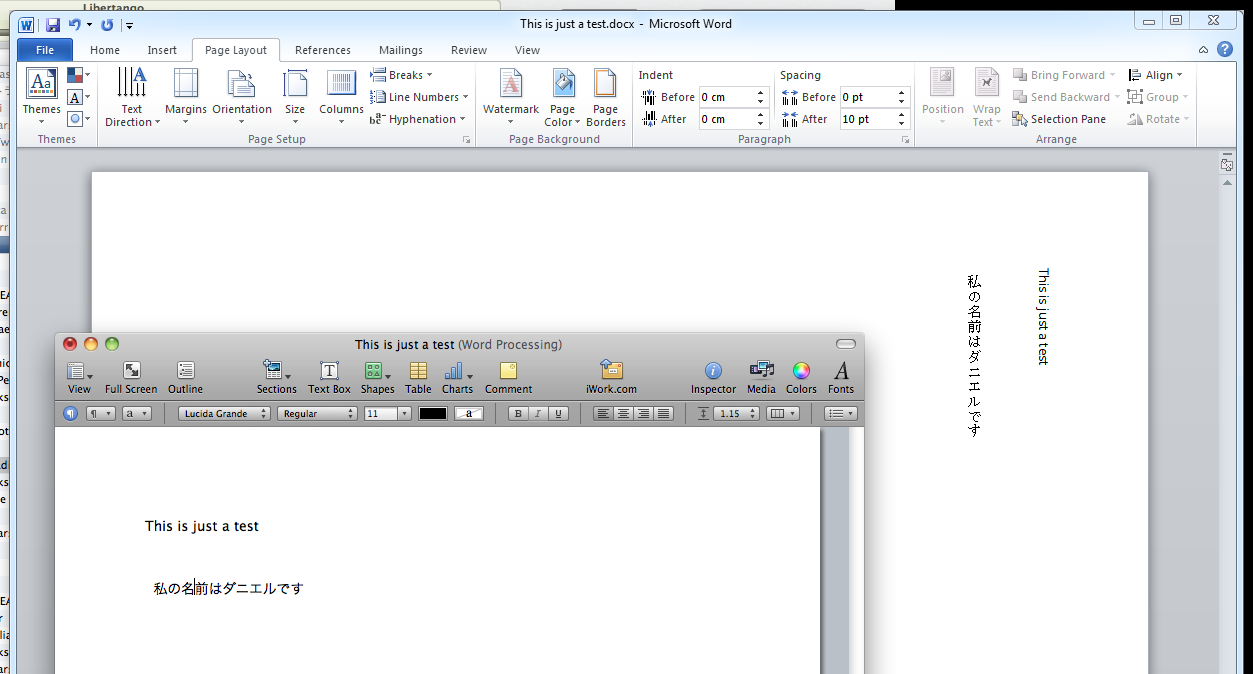
Task: Click iWork.com share icon
Action: [x=611, y=378]
